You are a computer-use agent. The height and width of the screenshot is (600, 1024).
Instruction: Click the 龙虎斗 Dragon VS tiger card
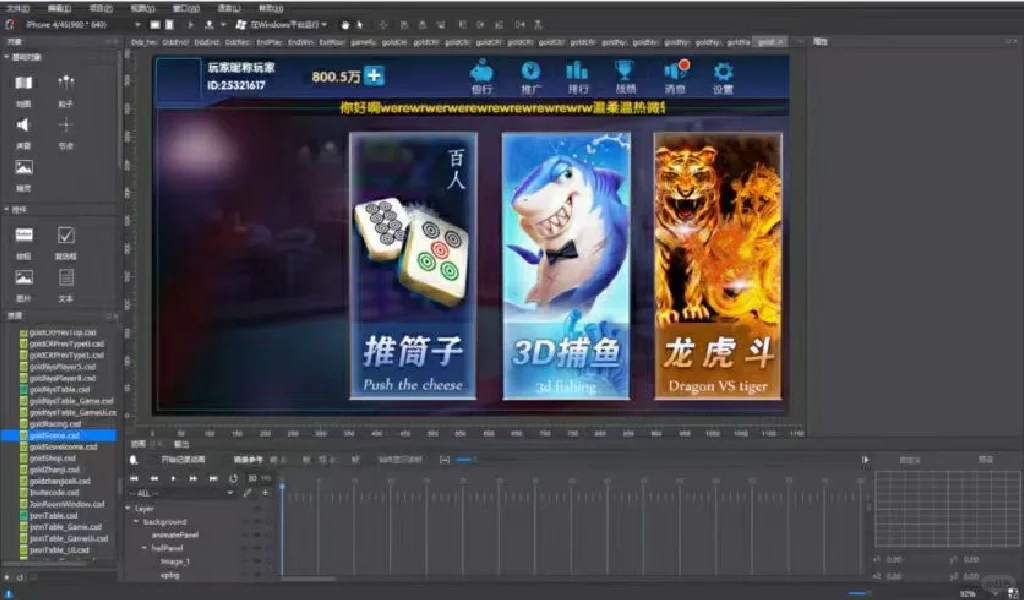click(x=718, y=266)
